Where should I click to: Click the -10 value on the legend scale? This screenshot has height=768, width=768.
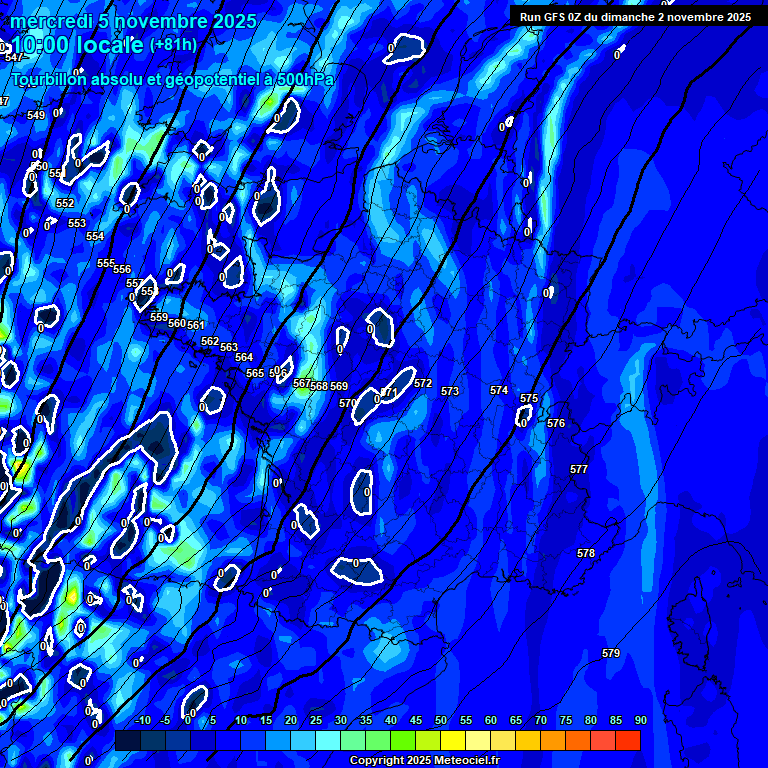(x=142, y=721)
